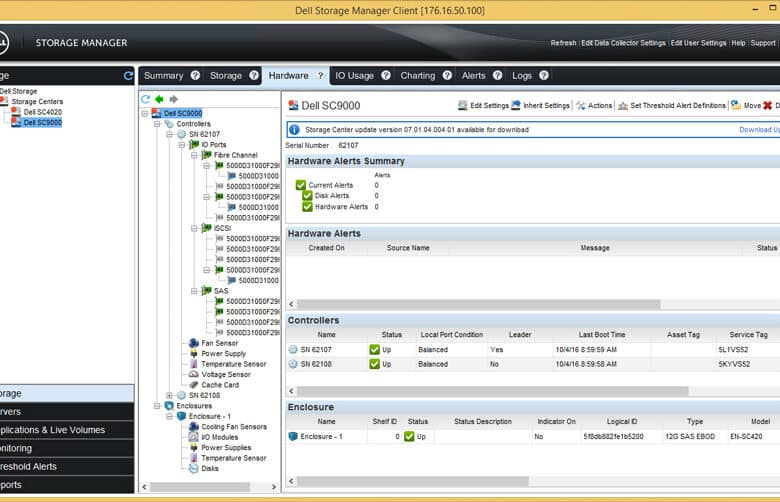780x502 pixels.
Task: Switch to the IO Usage tab
Action: coord(354,76)
